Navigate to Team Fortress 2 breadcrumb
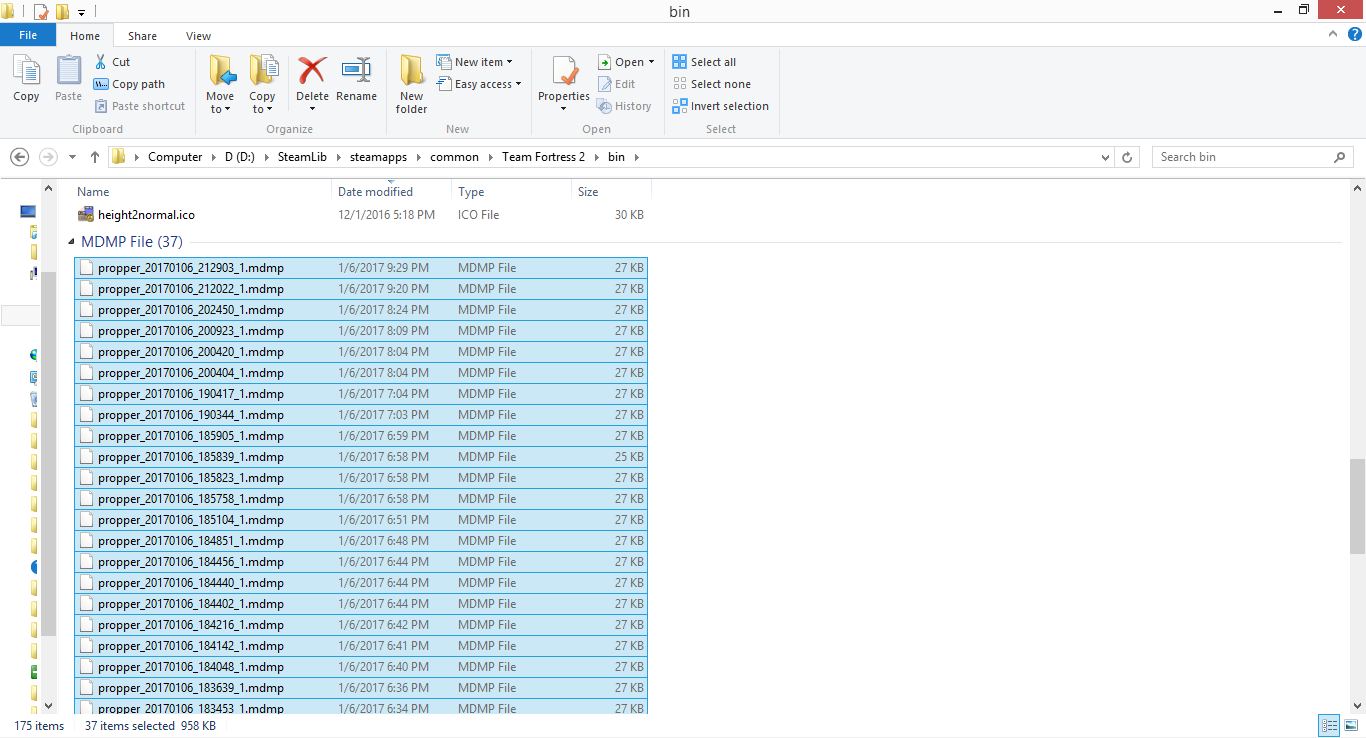 (x=543, y=157)
